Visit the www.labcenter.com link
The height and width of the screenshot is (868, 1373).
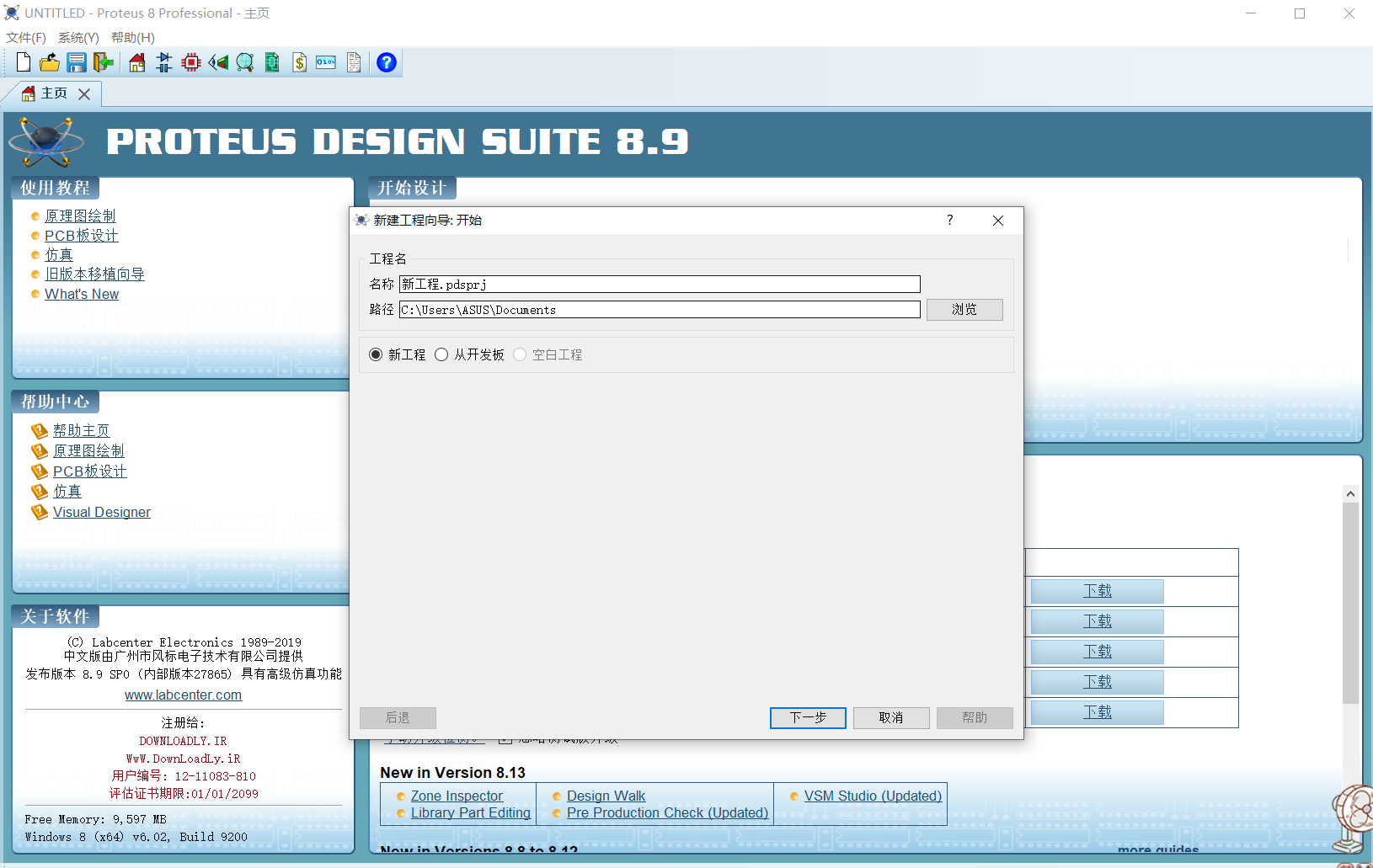tap(184, 695)
